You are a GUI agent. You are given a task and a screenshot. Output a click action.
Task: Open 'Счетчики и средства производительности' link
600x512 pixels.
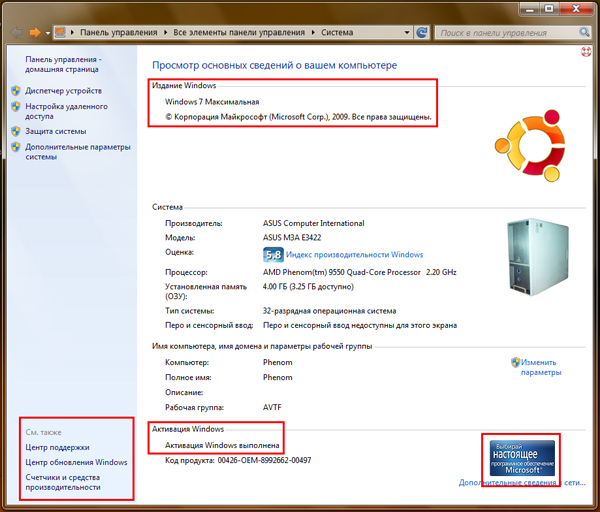coord(63,482)
